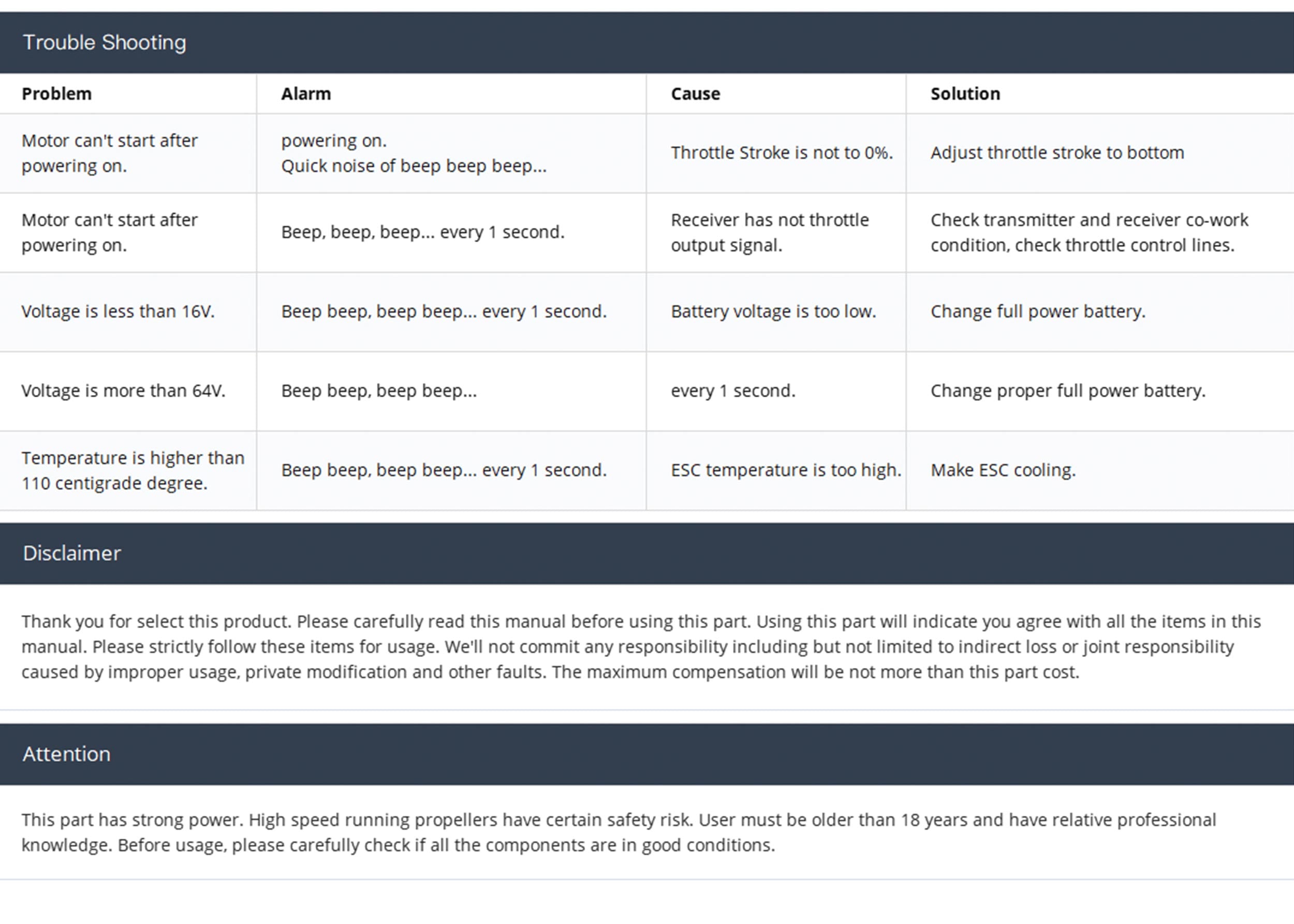The image size is (1294, 924).
Task: Click 'Receiver has not throttle output signal' cell
Action: 769,233
